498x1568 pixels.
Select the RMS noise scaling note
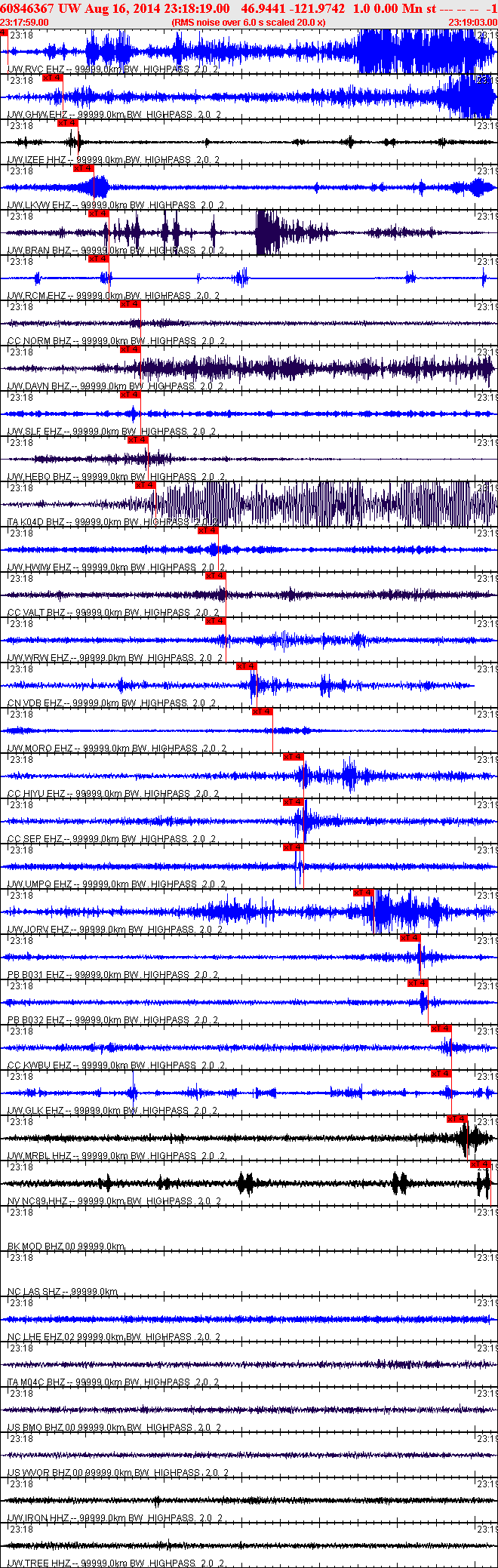click(x=249, y=23)
